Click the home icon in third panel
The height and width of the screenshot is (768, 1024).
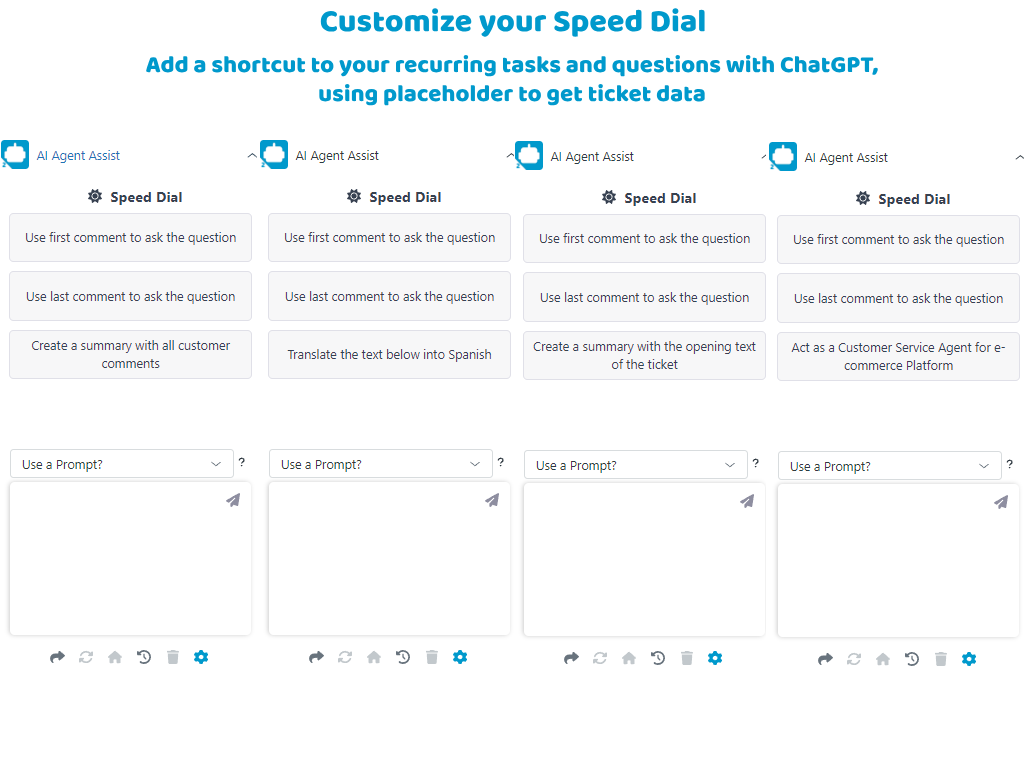(x=629, y=658)
